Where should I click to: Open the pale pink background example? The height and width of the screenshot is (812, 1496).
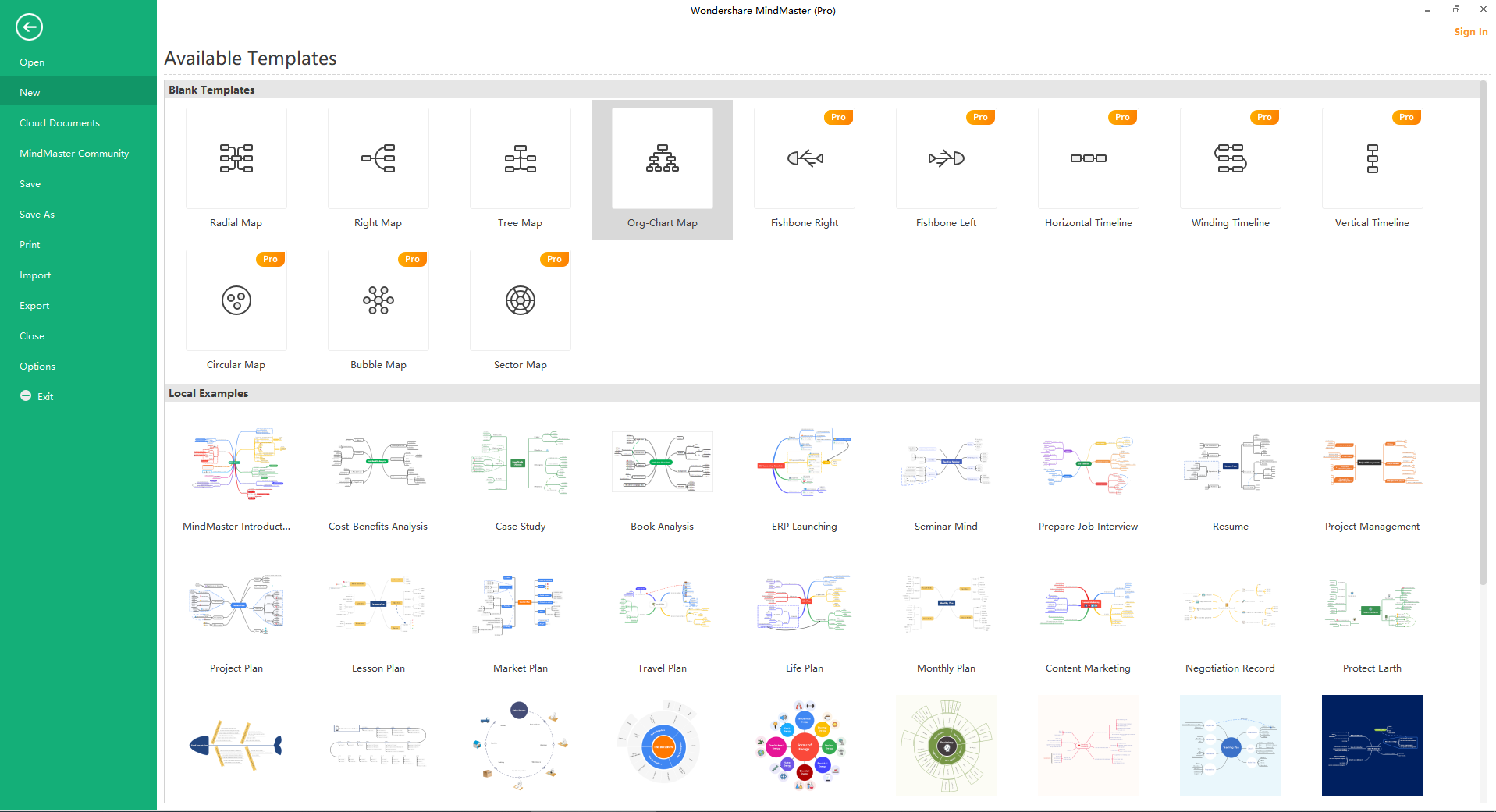pos(1089,746)
